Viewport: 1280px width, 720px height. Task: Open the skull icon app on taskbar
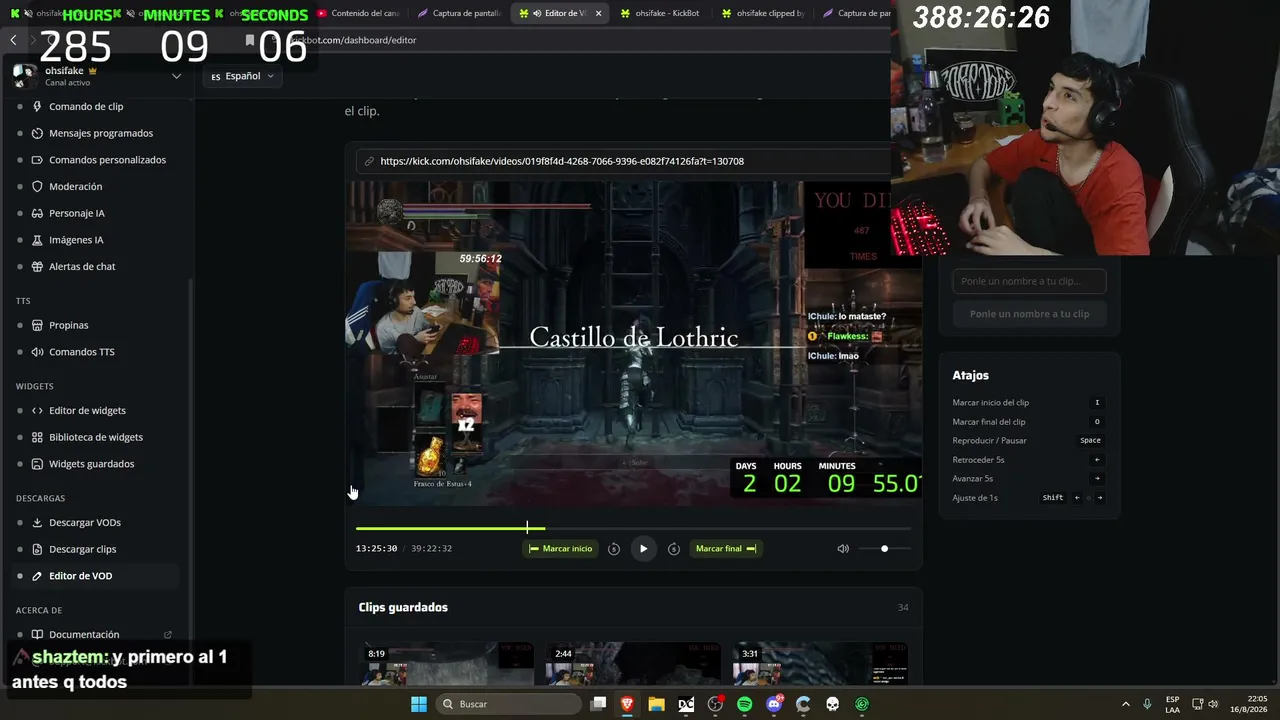pyautogui.click(x=832, y=704)
